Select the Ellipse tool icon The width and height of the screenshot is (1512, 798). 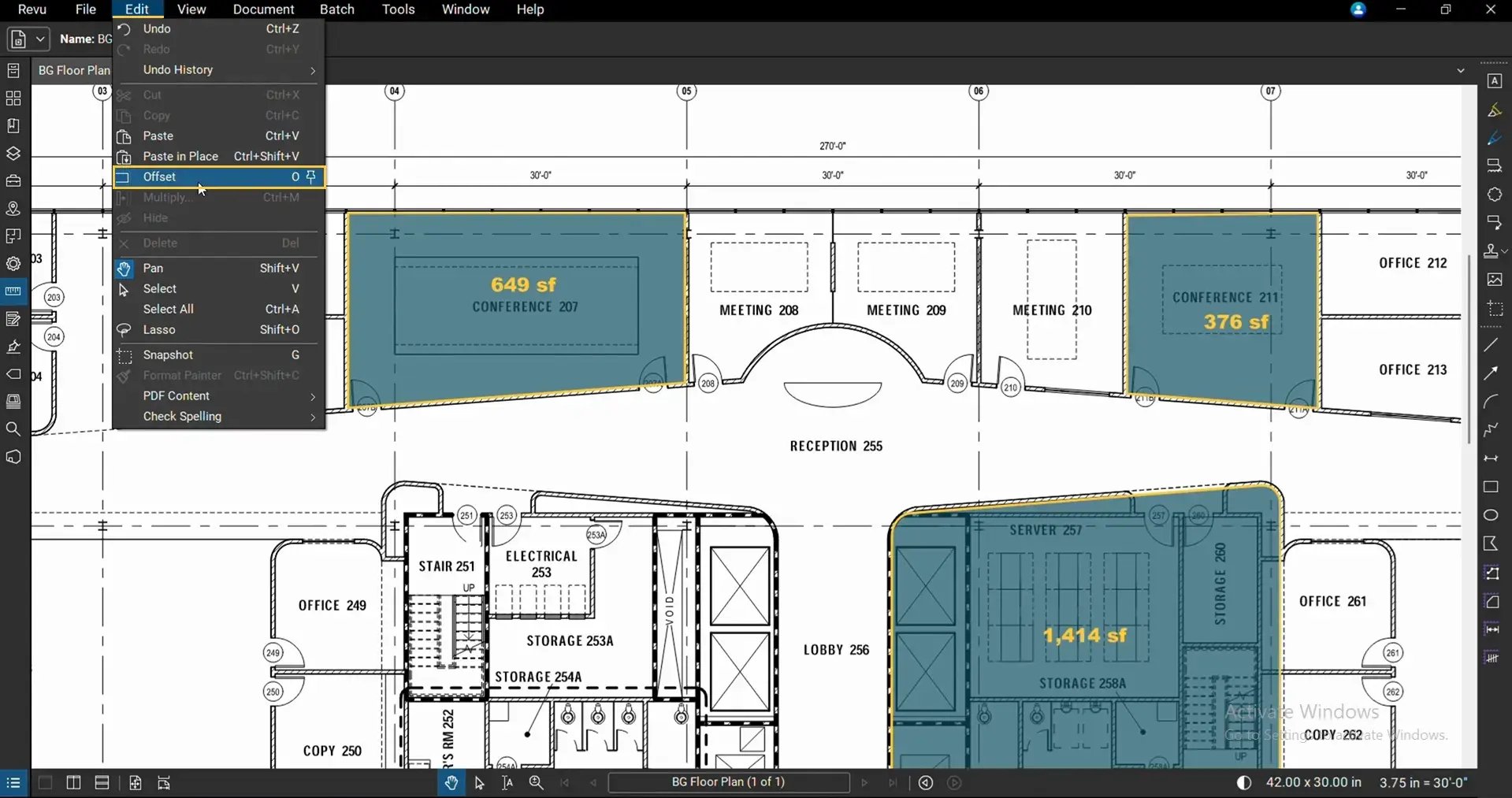[1491, 515]
